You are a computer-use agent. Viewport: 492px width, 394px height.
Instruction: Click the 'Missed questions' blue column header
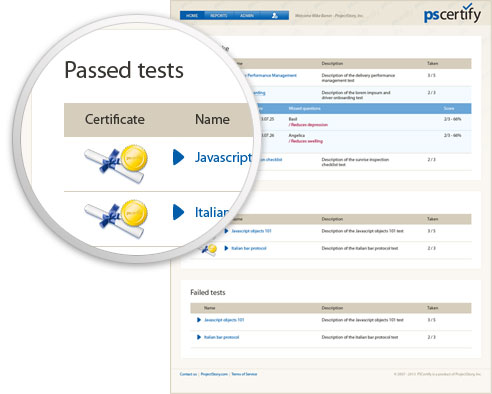(304, 108)
